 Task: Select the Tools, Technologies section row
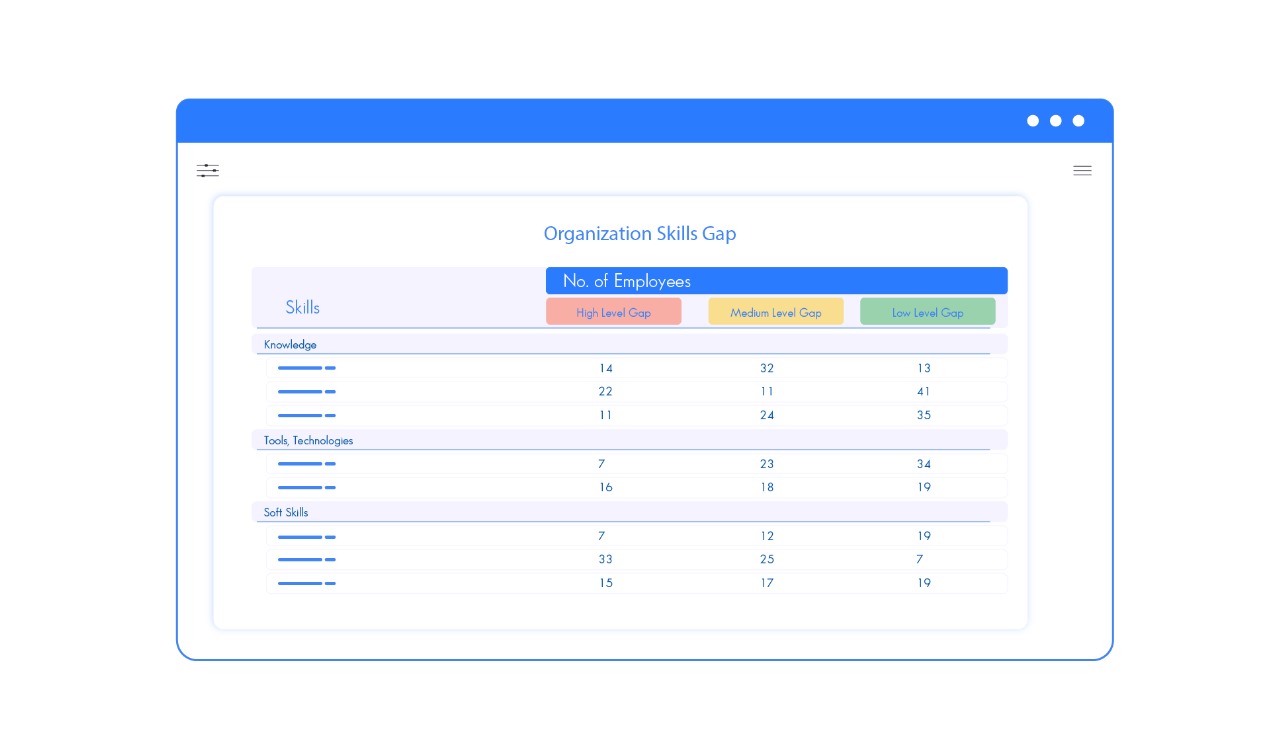[629, 441]
